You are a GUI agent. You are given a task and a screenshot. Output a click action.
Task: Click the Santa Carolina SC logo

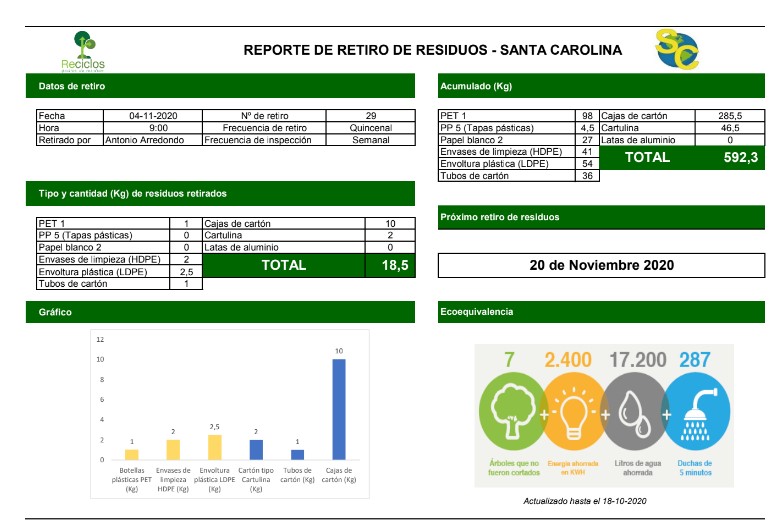[676, 50]
